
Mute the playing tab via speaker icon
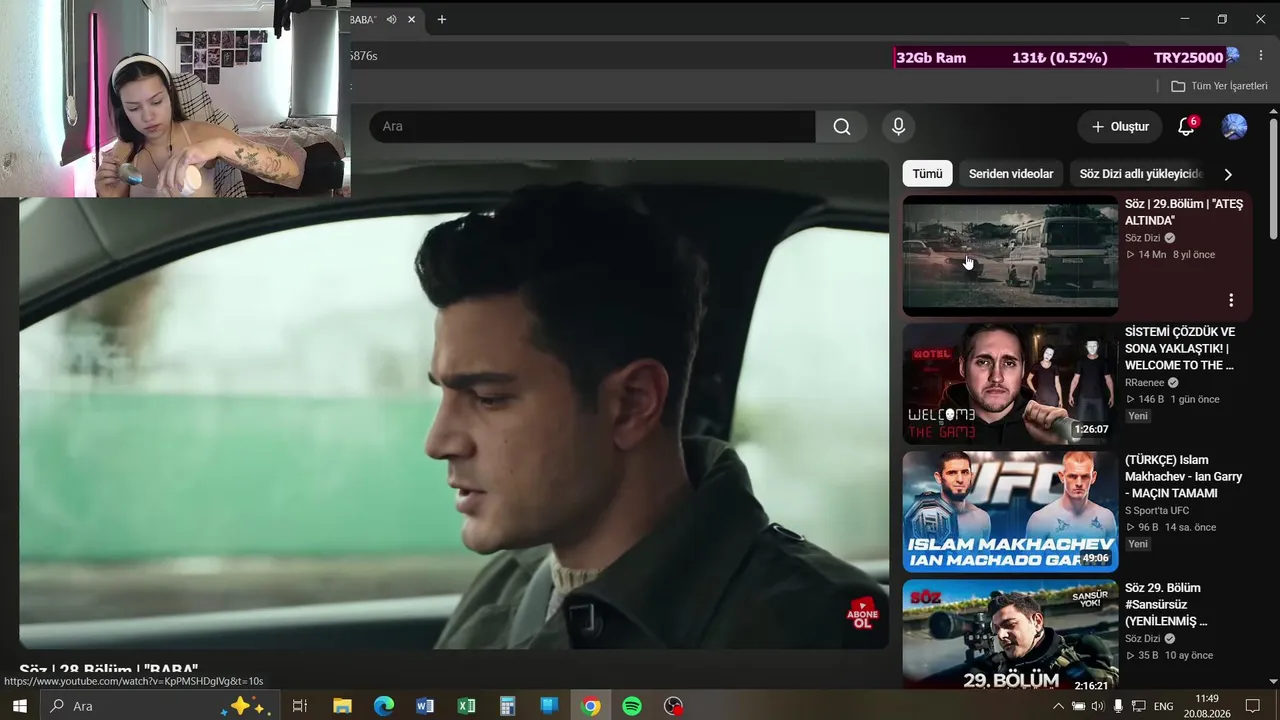392,19
